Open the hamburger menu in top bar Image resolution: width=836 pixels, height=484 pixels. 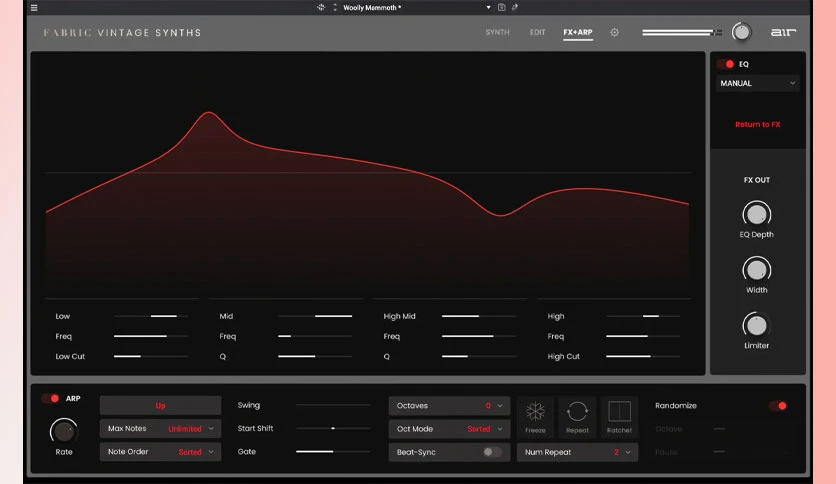click(x=34, y=7)
